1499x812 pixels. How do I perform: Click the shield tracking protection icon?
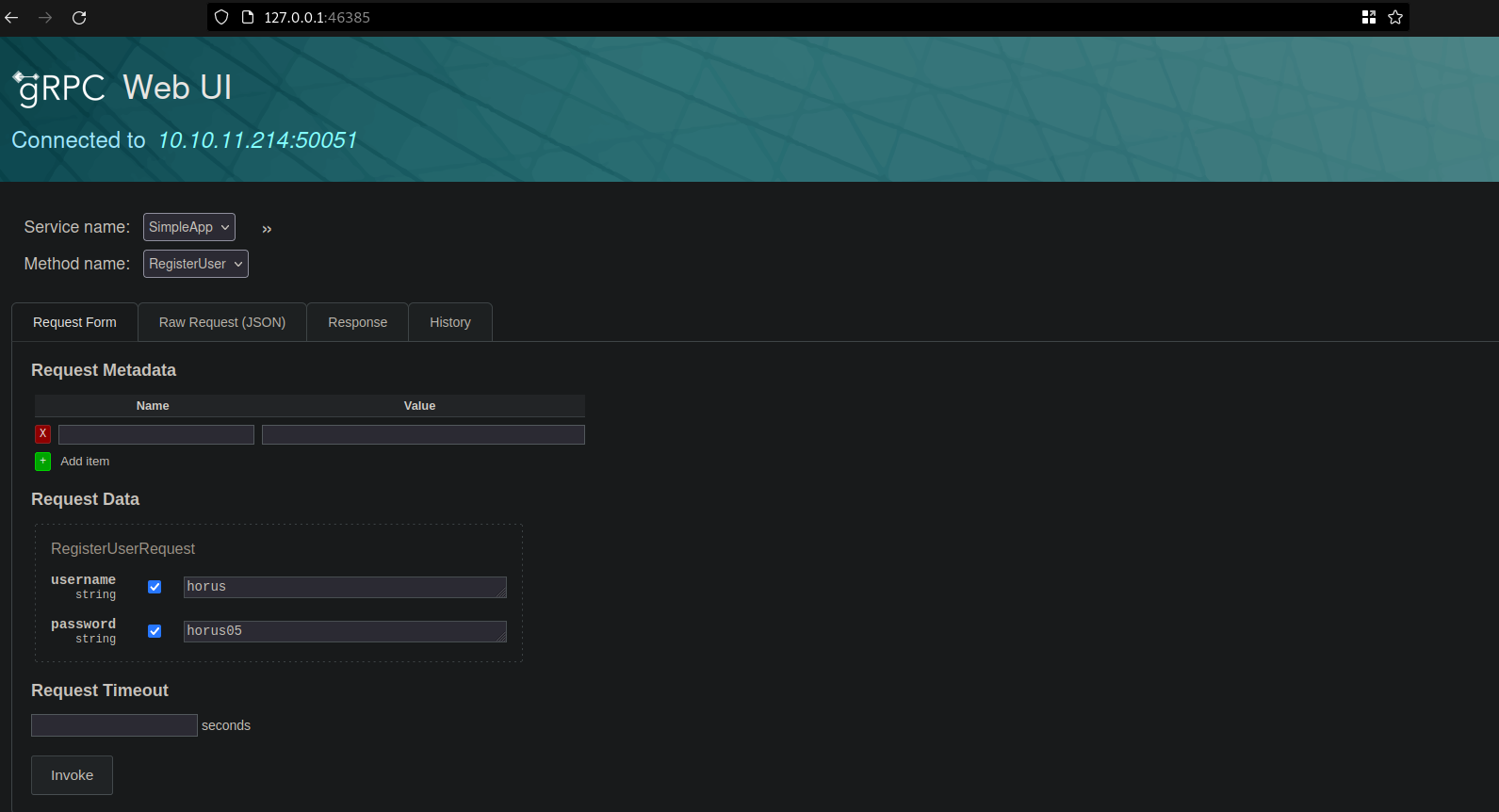click(x=221, y=18)
